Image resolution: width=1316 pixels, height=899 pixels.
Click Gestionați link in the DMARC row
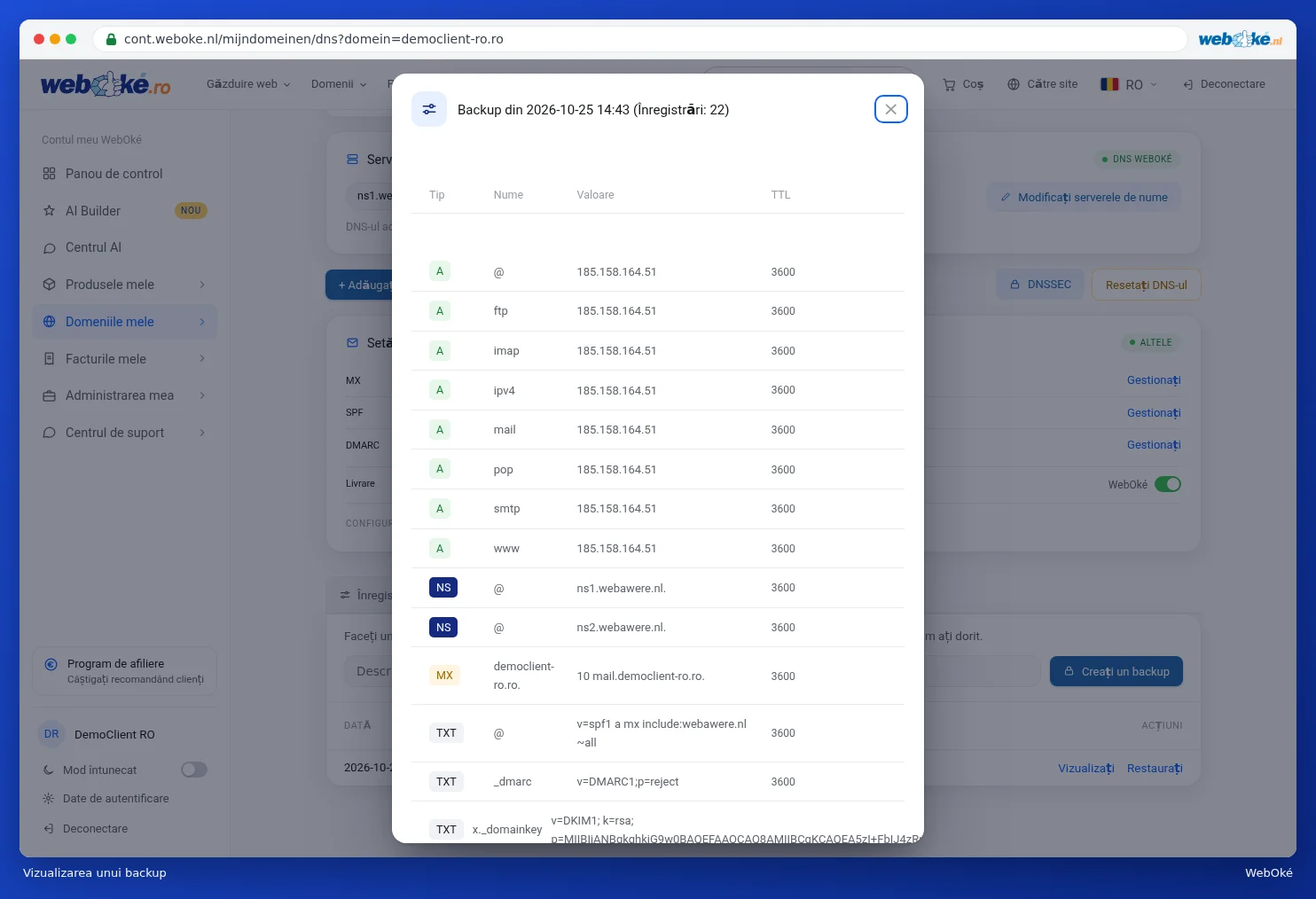pyautogui.click(x=1154, y=445)
